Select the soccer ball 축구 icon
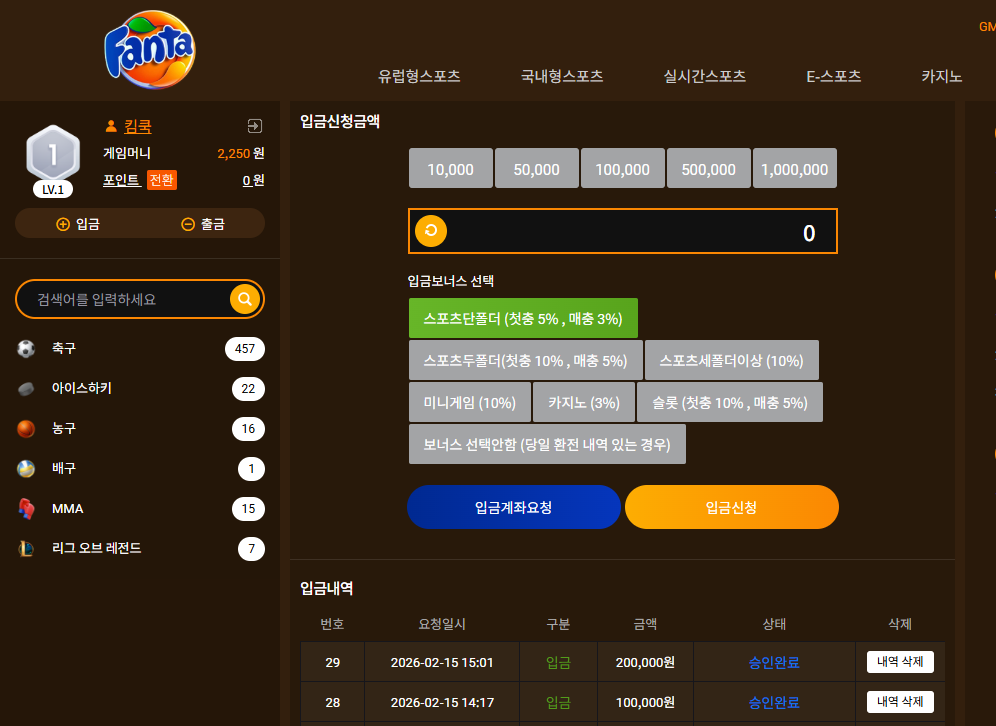Viewport: 996px width, 726px height. tap(26, 349)
